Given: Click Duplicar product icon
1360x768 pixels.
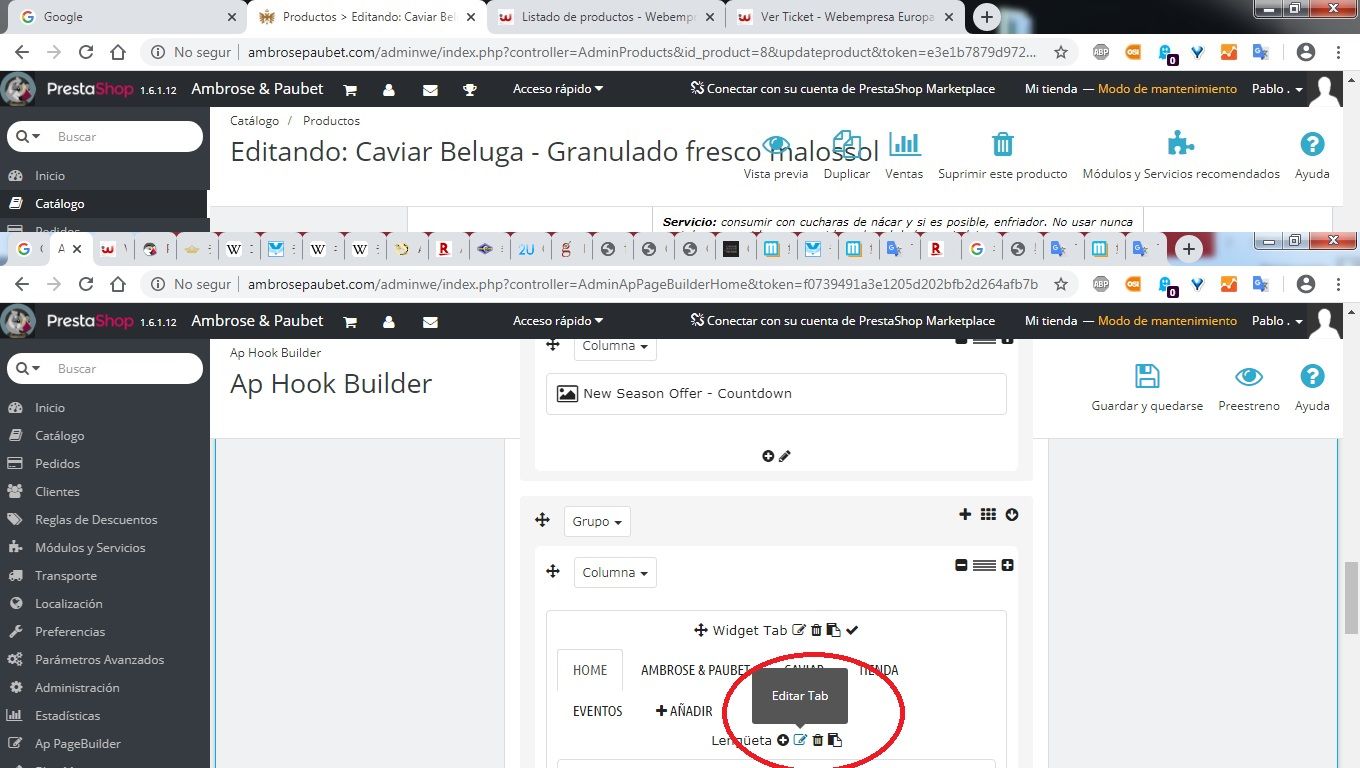Looking at the screenshot, I should [846, 145].
